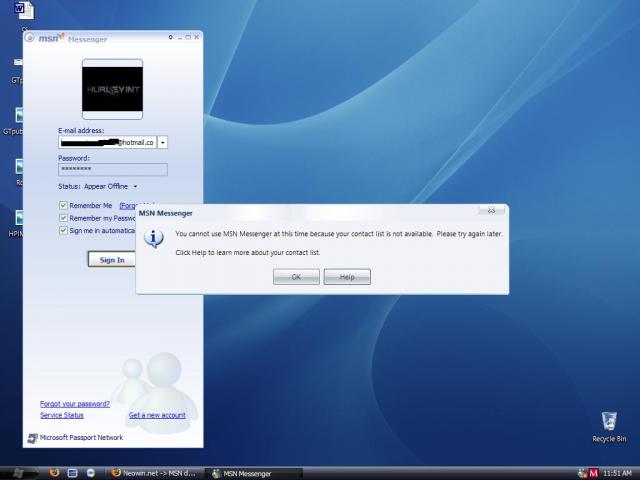Click the info icon in the dialog
640x480 pixels.
pyautogui.click(x=154, y=238)
